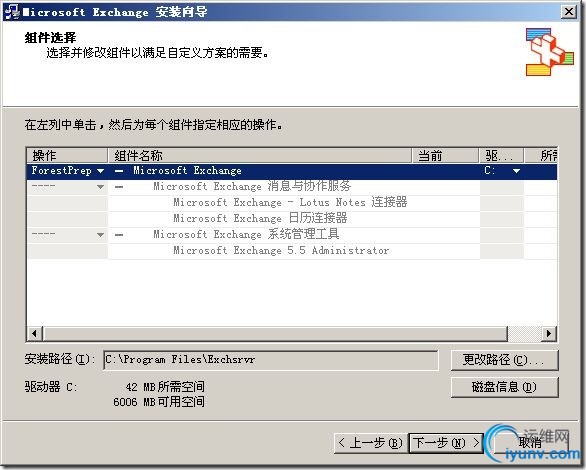586x470 pixels.
Task: Open the drive C: dropdown in selected row
Action: [x=516, y=171]
